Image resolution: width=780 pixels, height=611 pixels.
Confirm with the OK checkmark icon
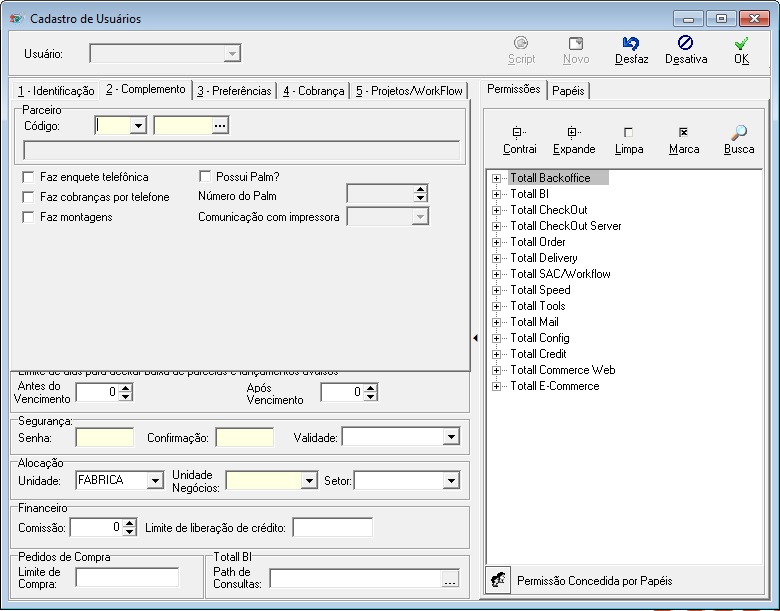pos(741,44)
